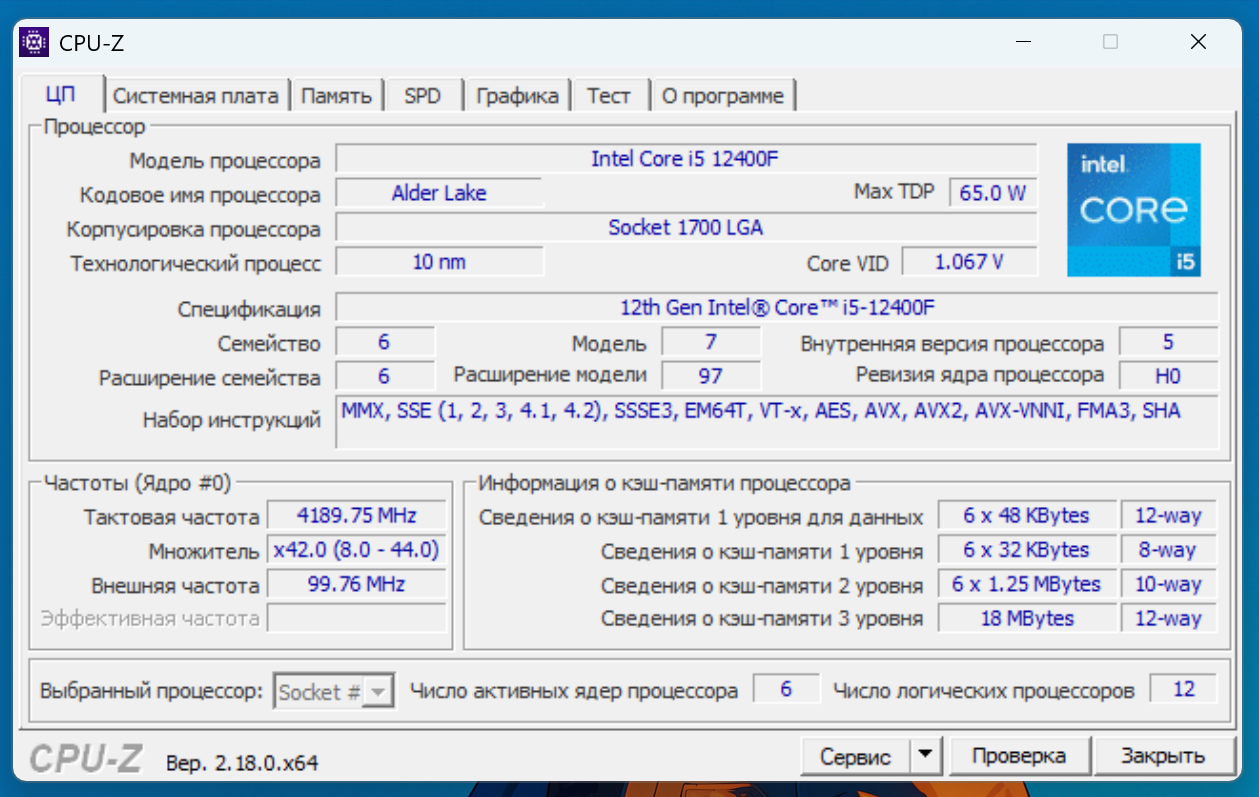1259x797 pixels.
Task: Click the Socket 1700 LGA package field
Action: coord(686,227)
